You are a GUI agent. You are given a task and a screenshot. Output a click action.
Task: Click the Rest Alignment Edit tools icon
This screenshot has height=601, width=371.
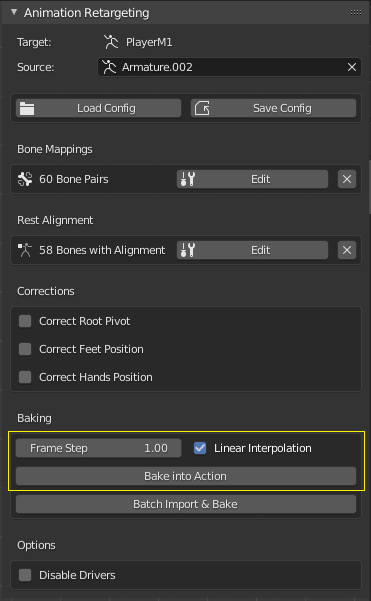tap(188, 250)
